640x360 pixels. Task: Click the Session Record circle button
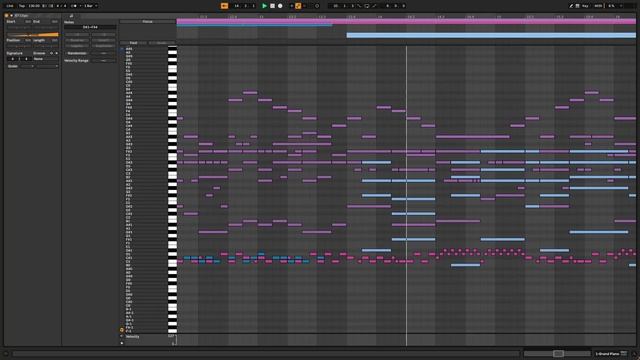click(x=317, y=6)
